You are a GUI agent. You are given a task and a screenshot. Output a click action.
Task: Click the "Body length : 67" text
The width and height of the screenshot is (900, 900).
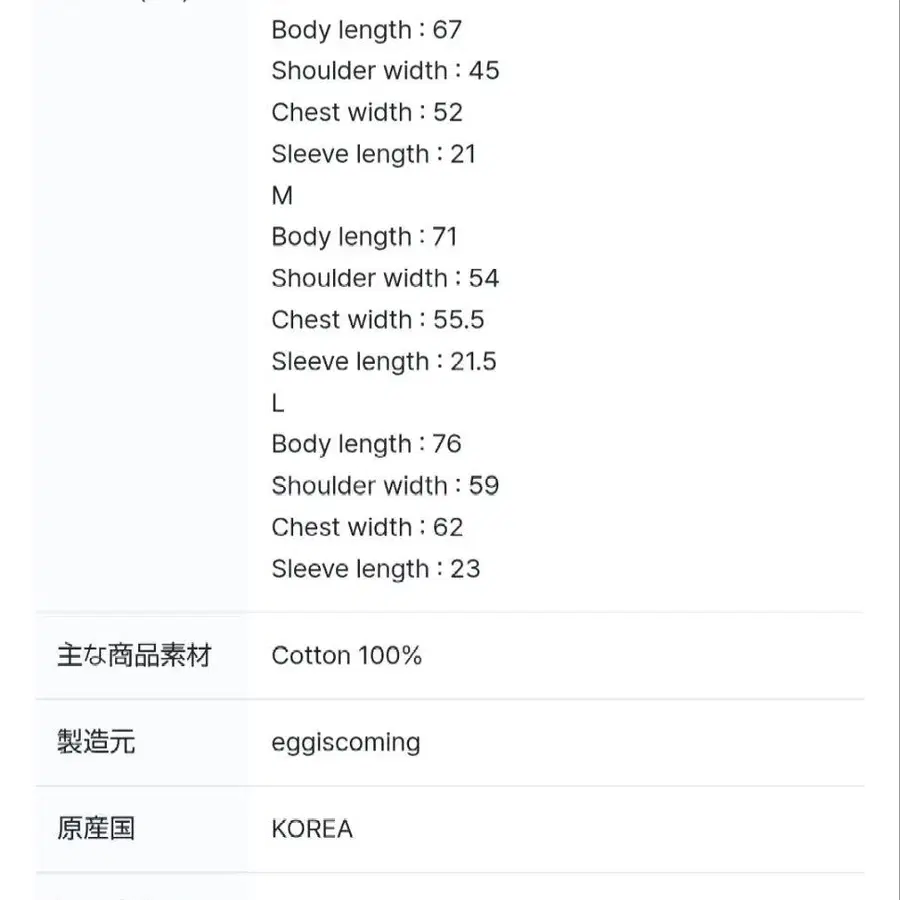pyautogui.click(x=366, y=30)
